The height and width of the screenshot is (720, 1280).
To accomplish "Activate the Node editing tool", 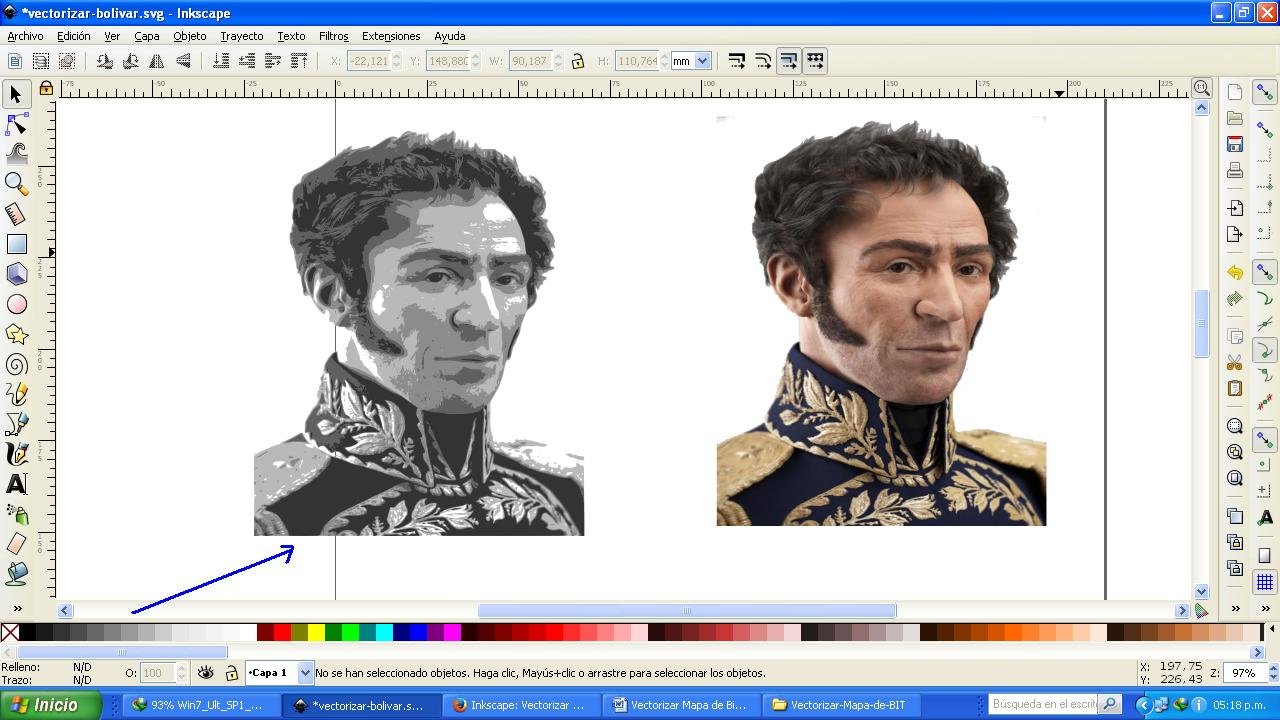I will click(16, 124).
